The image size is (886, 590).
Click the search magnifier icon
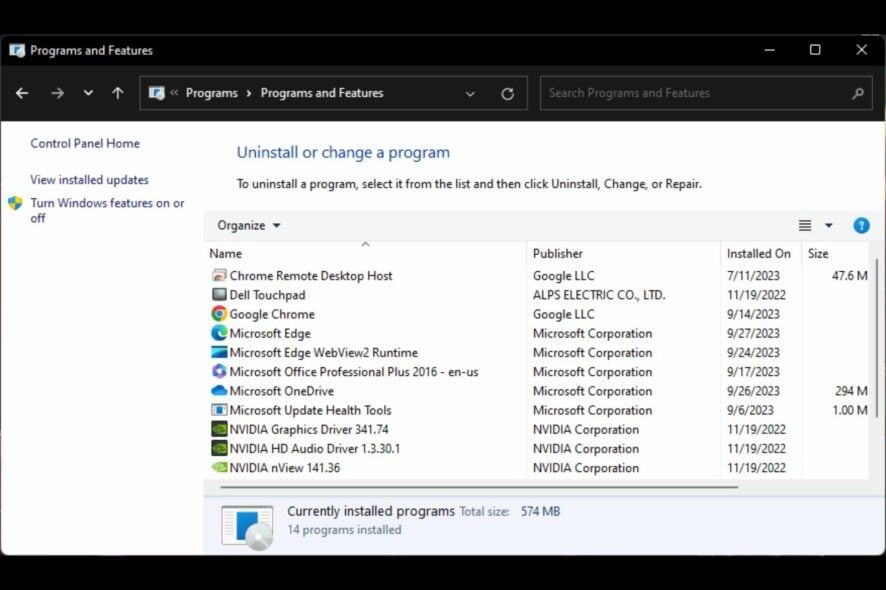click(x=858, y=93)
